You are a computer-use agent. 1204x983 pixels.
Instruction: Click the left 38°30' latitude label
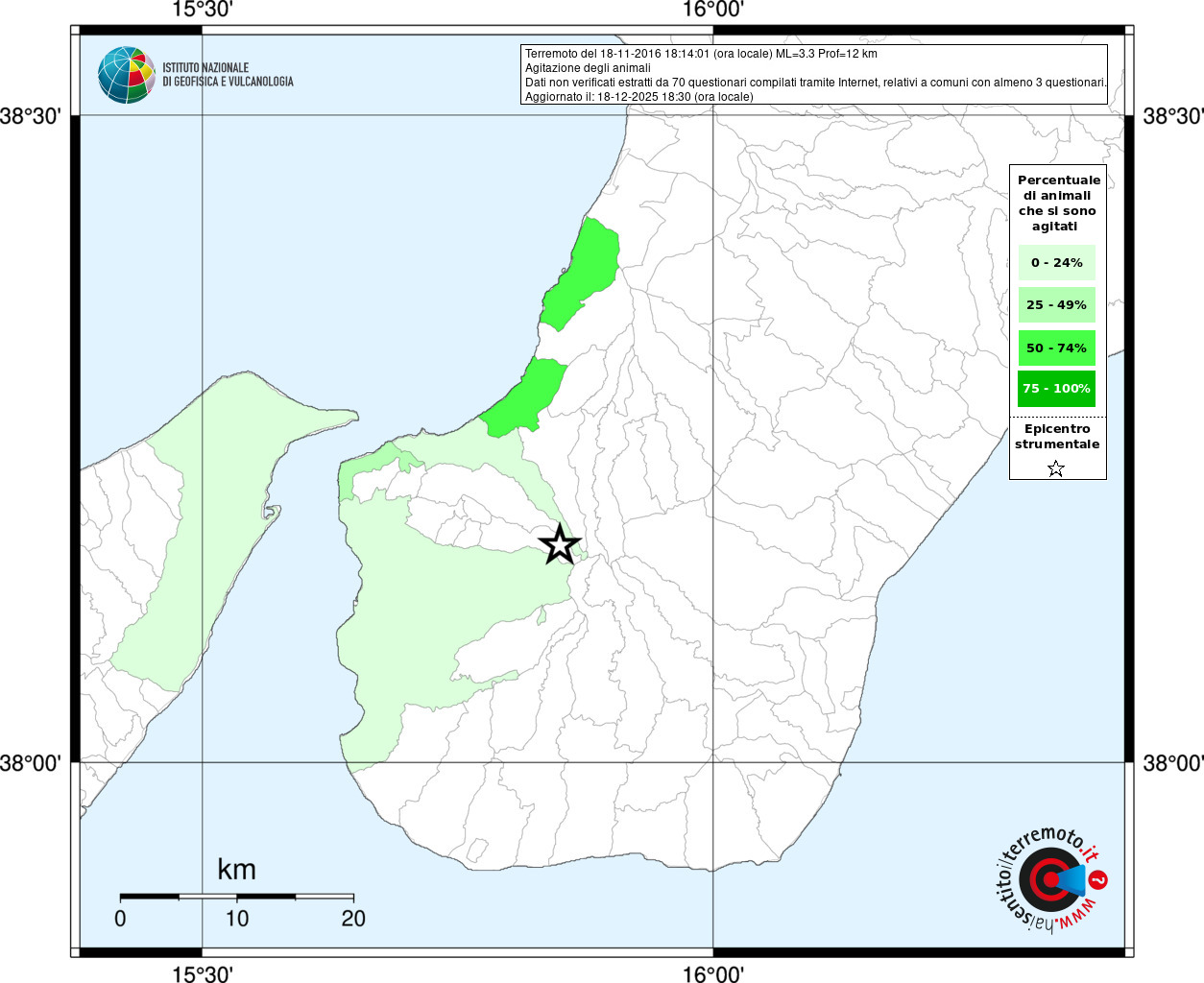(31, 116)
